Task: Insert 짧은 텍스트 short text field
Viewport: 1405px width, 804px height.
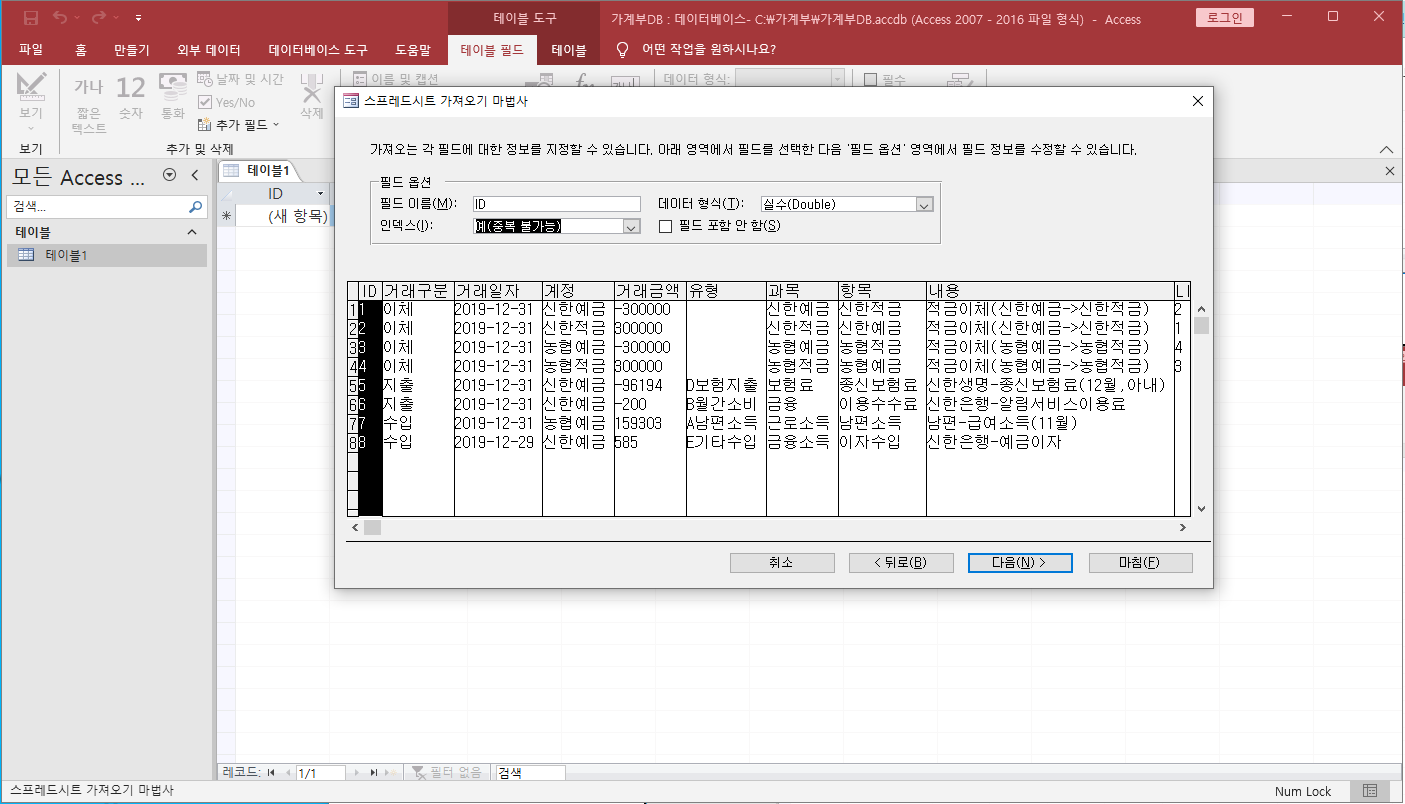Action: [90, 106]
